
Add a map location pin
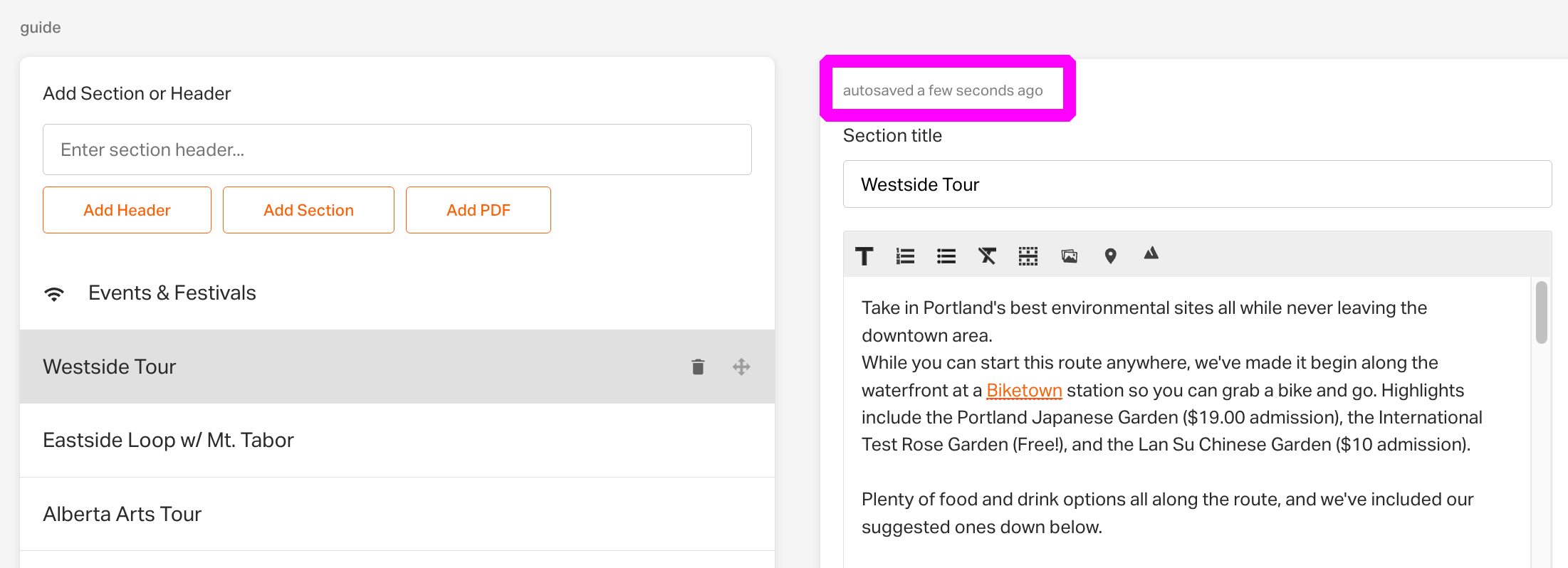coord(1110,256)
